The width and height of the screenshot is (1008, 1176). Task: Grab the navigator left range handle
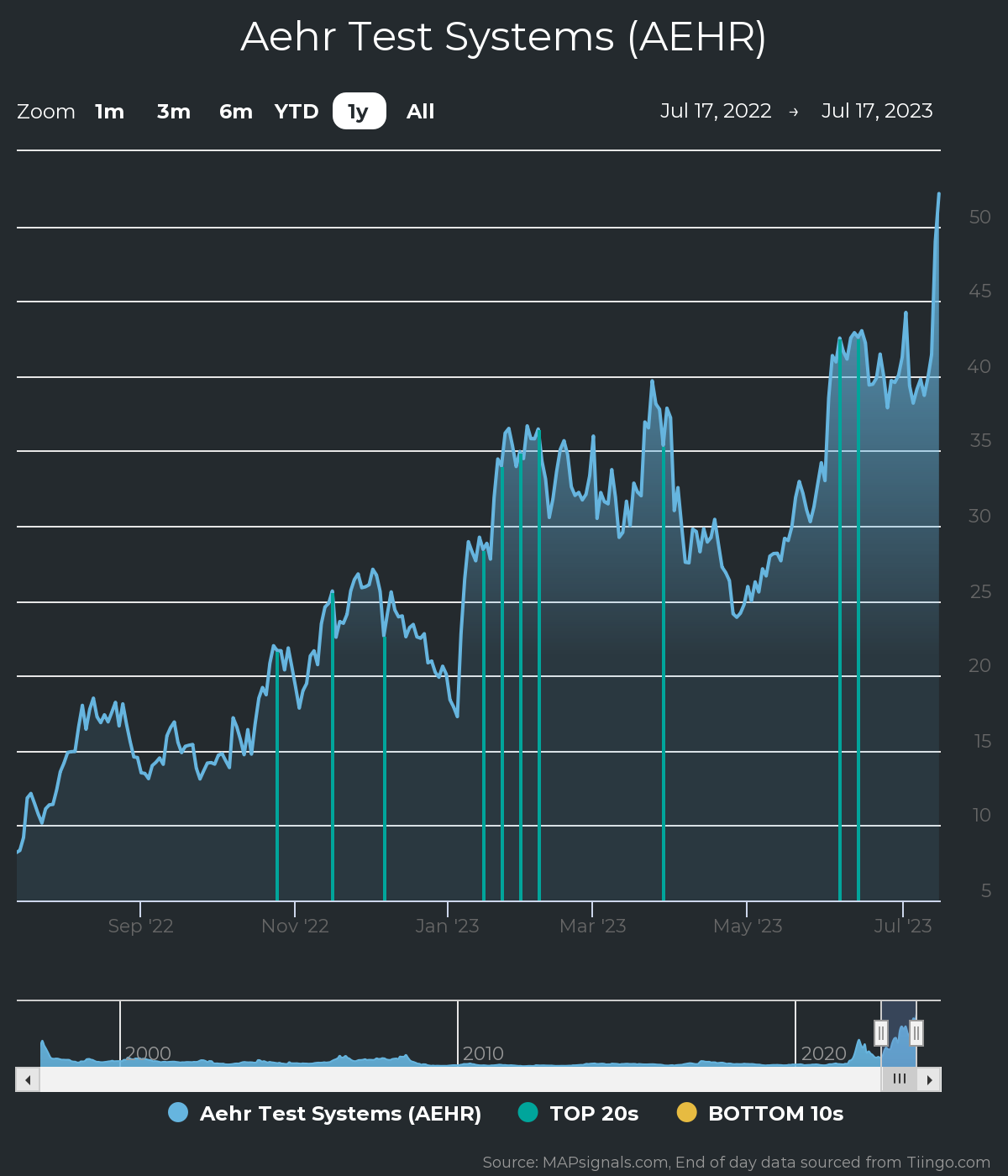(881, 1032)
